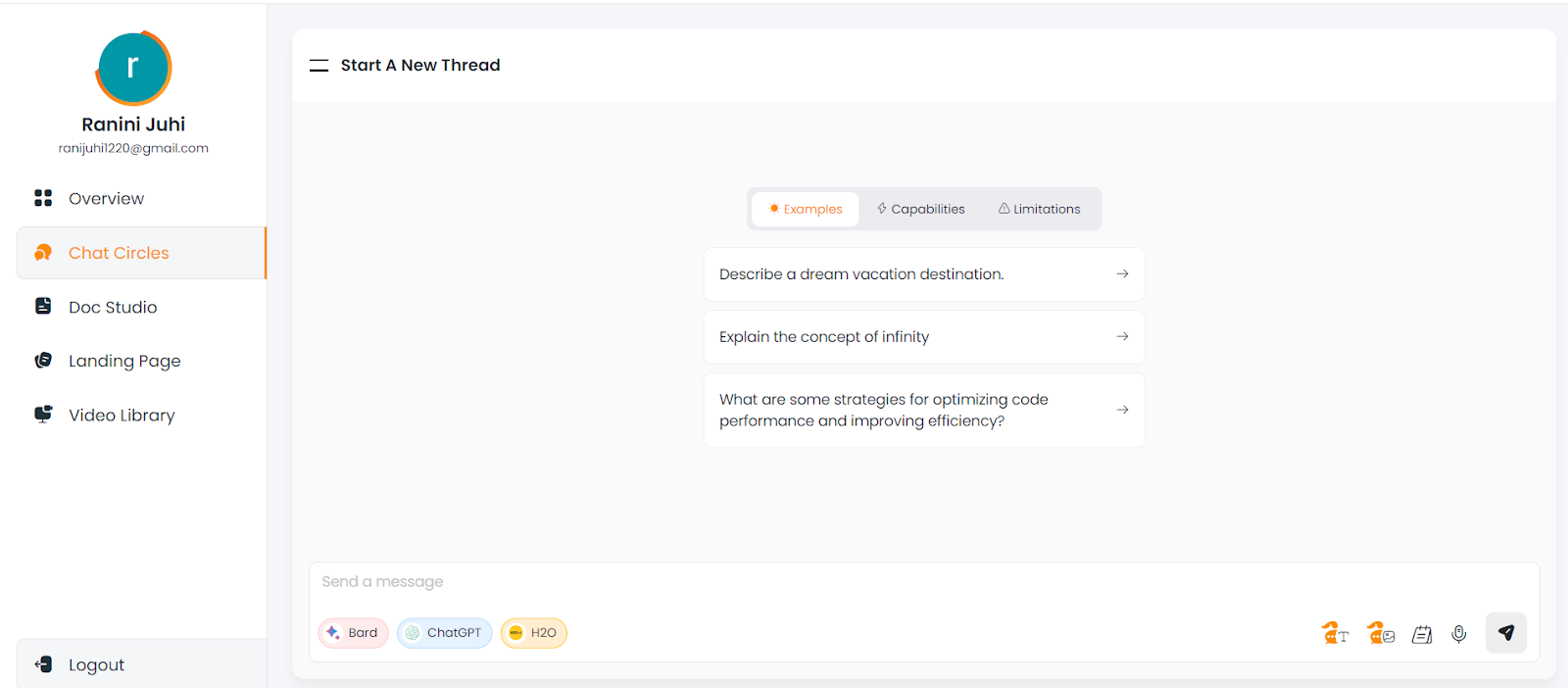This screenshot has height=688, width=1568.
Task: Open the infinity concept example arrow
Action: tap(1122, 337)
